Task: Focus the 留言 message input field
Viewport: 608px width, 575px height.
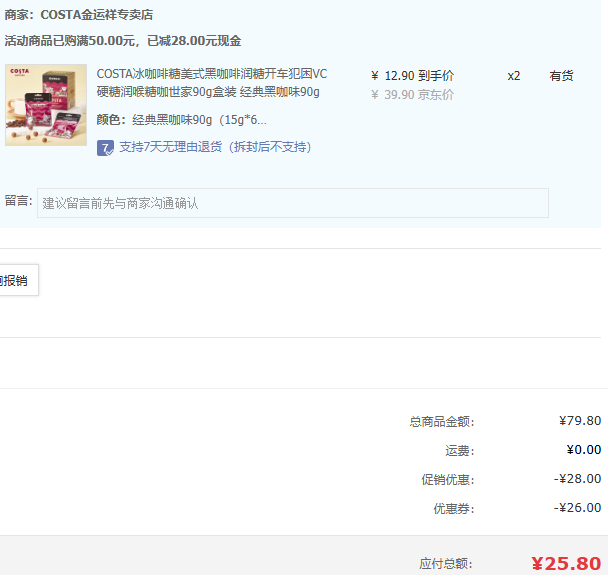Action: tap(293, 203)
